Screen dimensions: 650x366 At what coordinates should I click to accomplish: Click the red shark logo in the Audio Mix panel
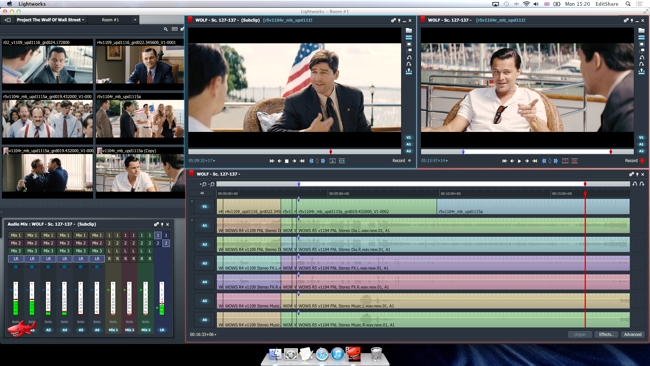(x=22, y=328)
